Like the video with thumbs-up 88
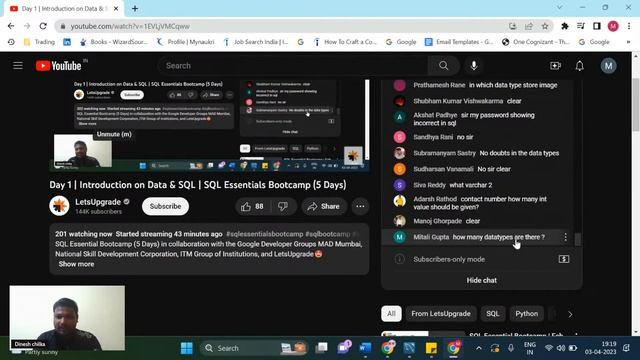 pos(252,207)
